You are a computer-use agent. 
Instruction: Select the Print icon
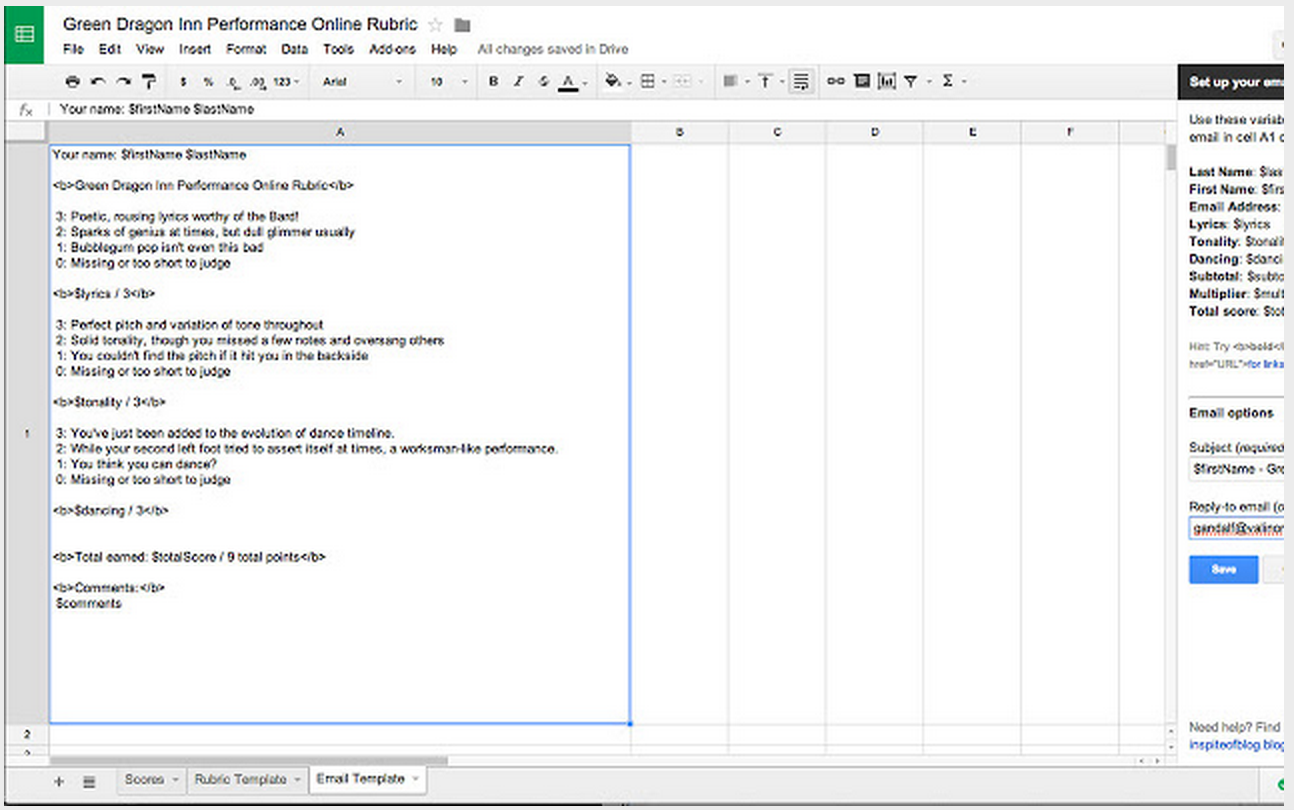pos(73,81)
